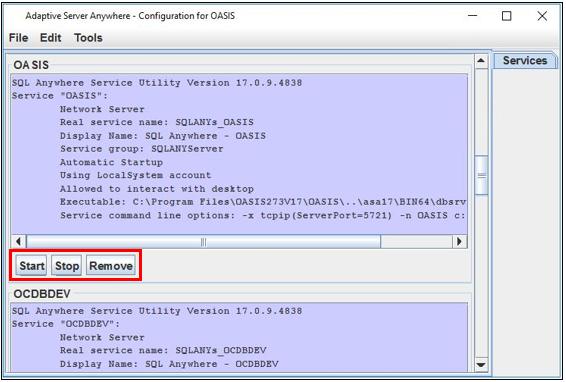The width and height of the screenshot is (566, 382).
Task: Click the vertical scrollbar down arrow
Action: click(481, 364)
